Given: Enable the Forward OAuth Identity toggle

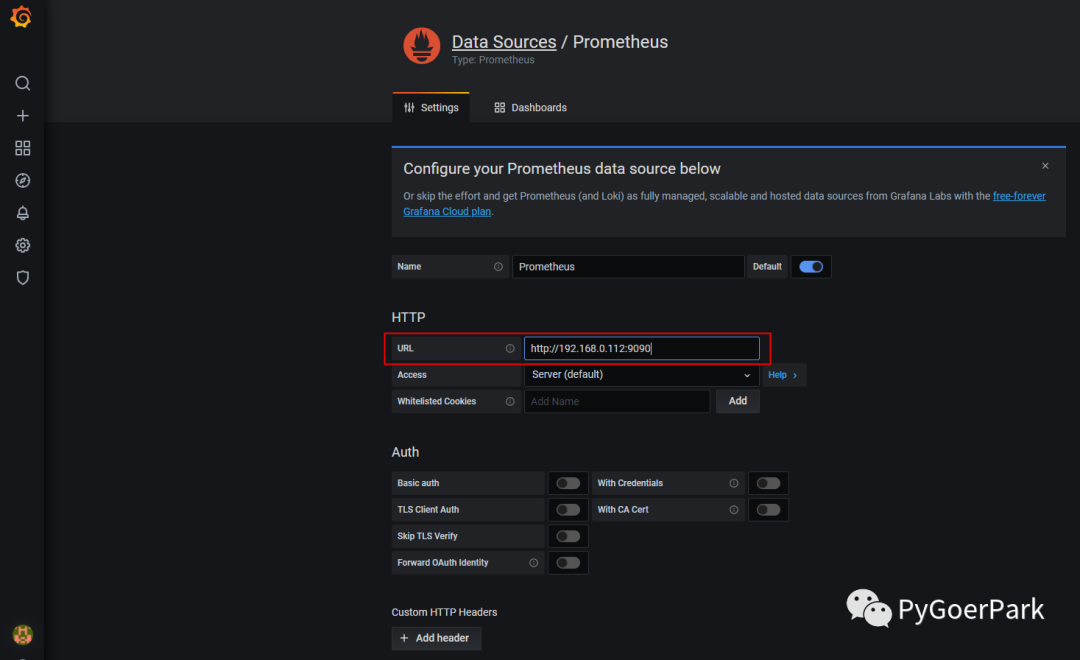Looking at the screenshot, I should 568,563.
